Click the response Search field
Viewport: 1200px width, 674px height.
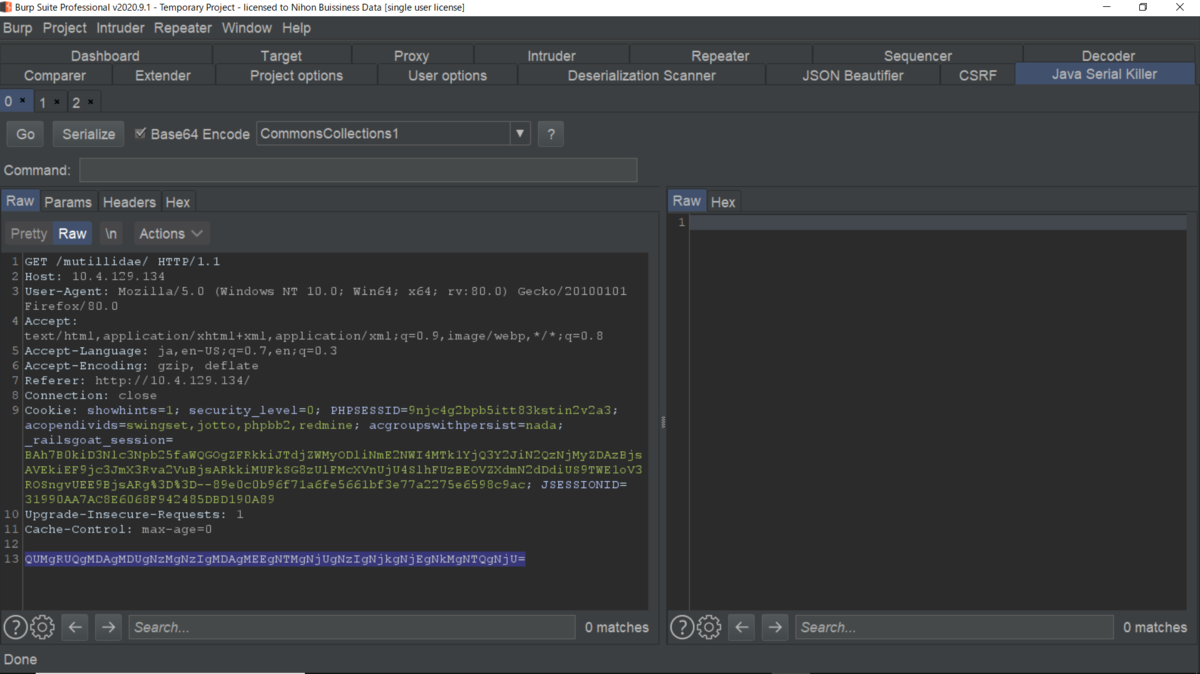point(954,627)
